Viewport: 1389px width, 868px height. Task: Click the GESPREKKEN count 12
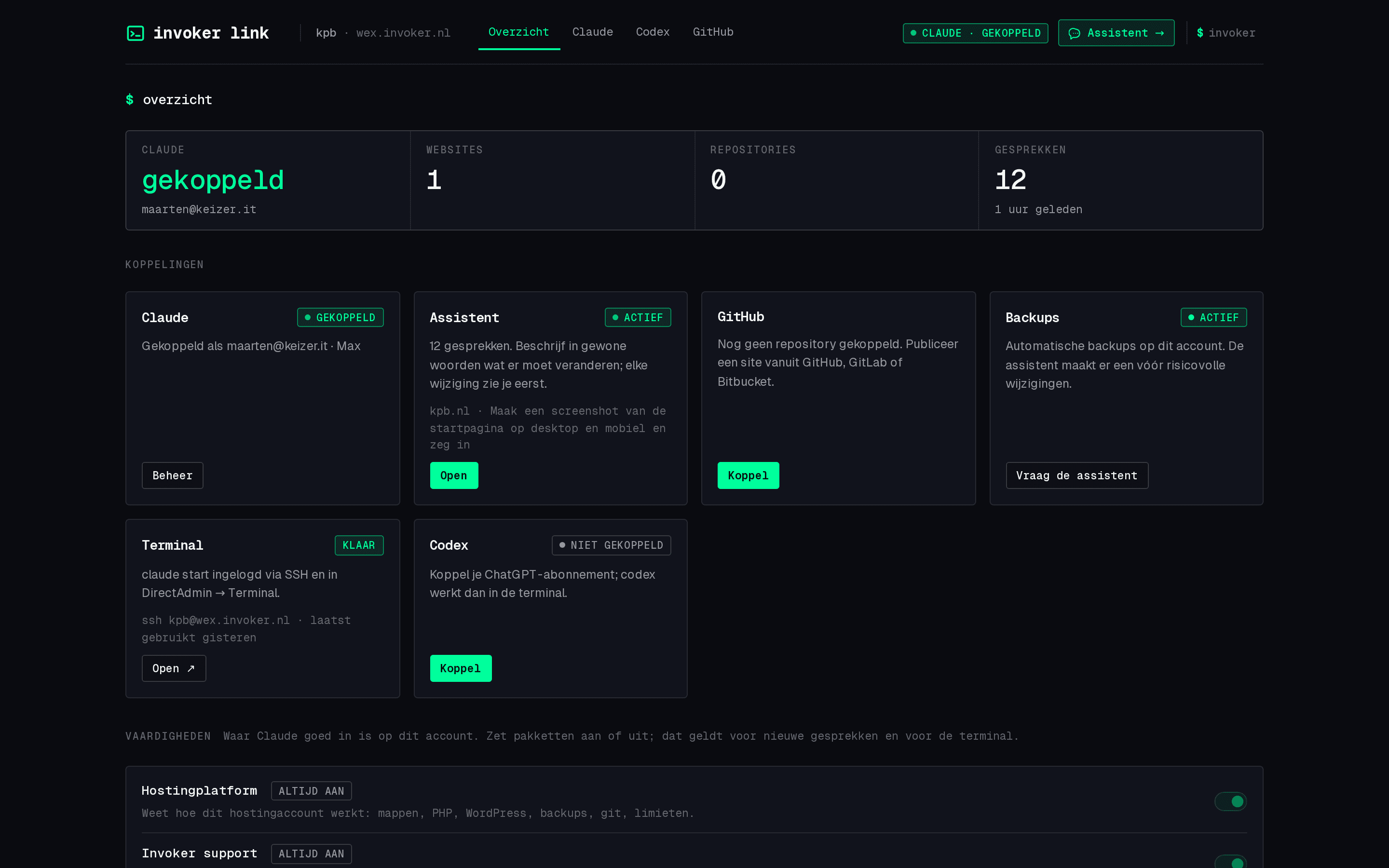1010,180
